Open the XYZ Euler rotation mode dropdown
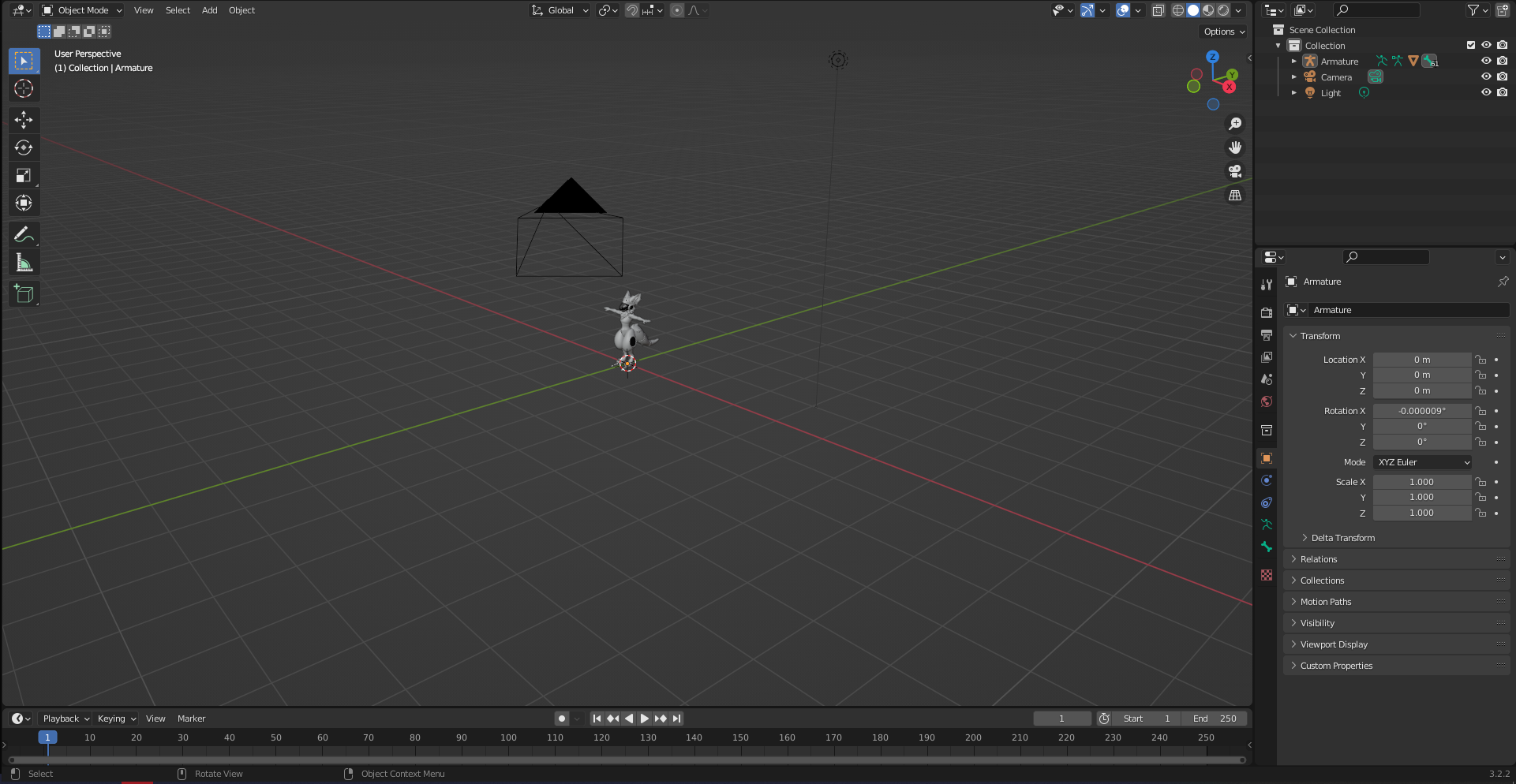 1423,462
